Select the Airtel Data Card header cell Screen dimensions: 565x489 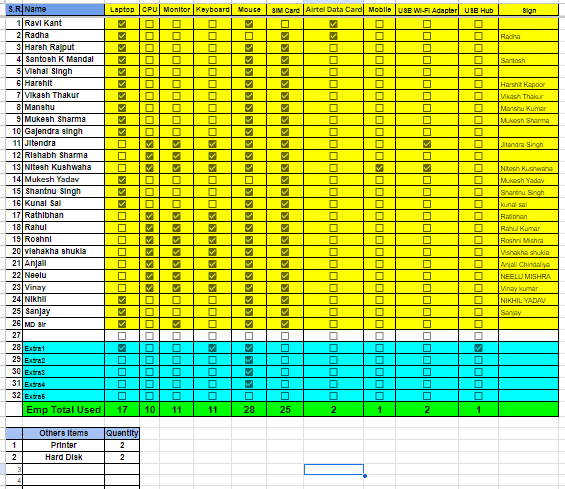tap(334, 9)
